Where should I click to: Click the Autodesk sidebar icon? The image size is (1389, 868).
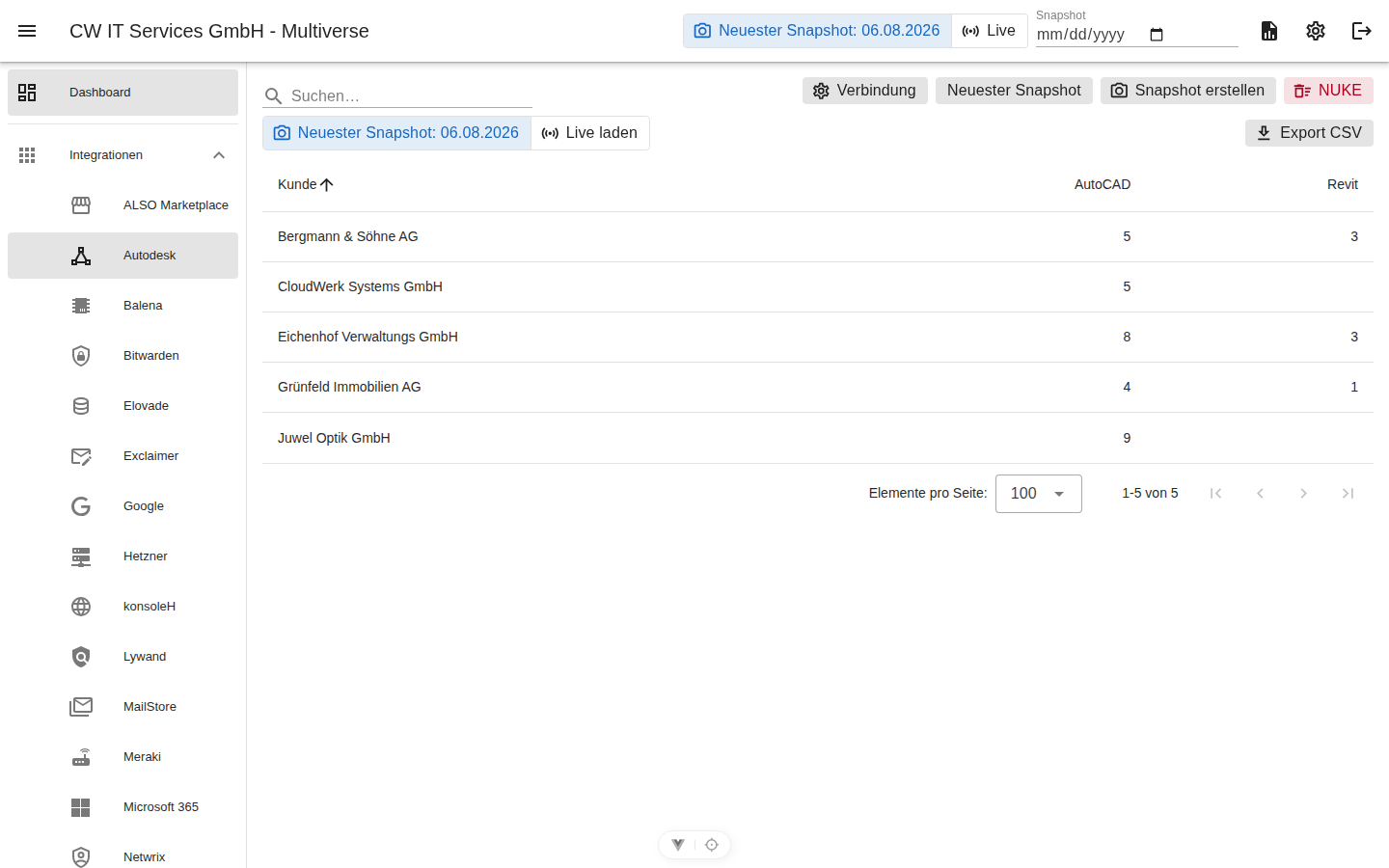(x=81, y=256)
